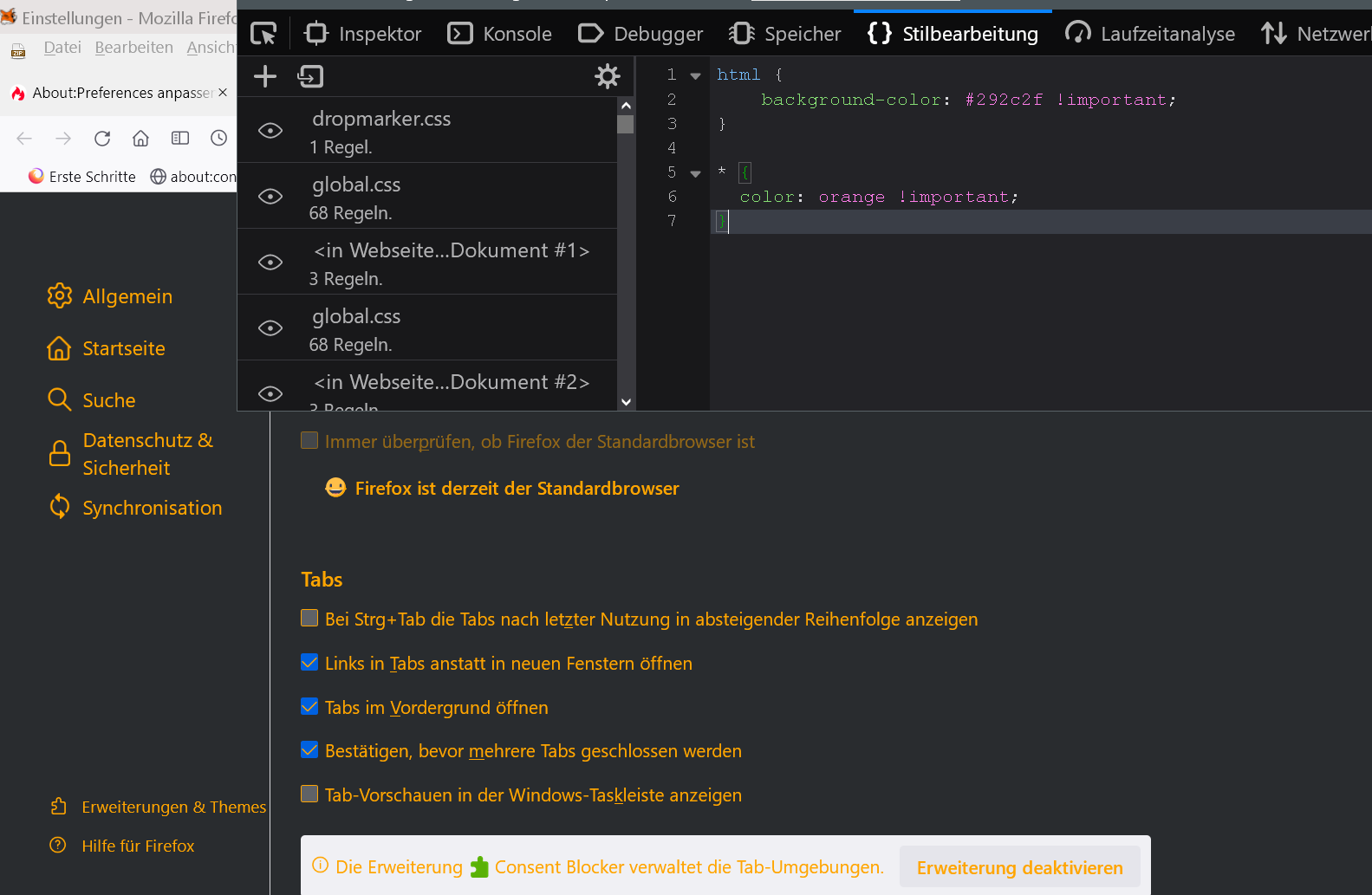The height and width of the screenshot is (895, 1372).
Task: Switch to the Konsole tab
Action: click(499, 34)
